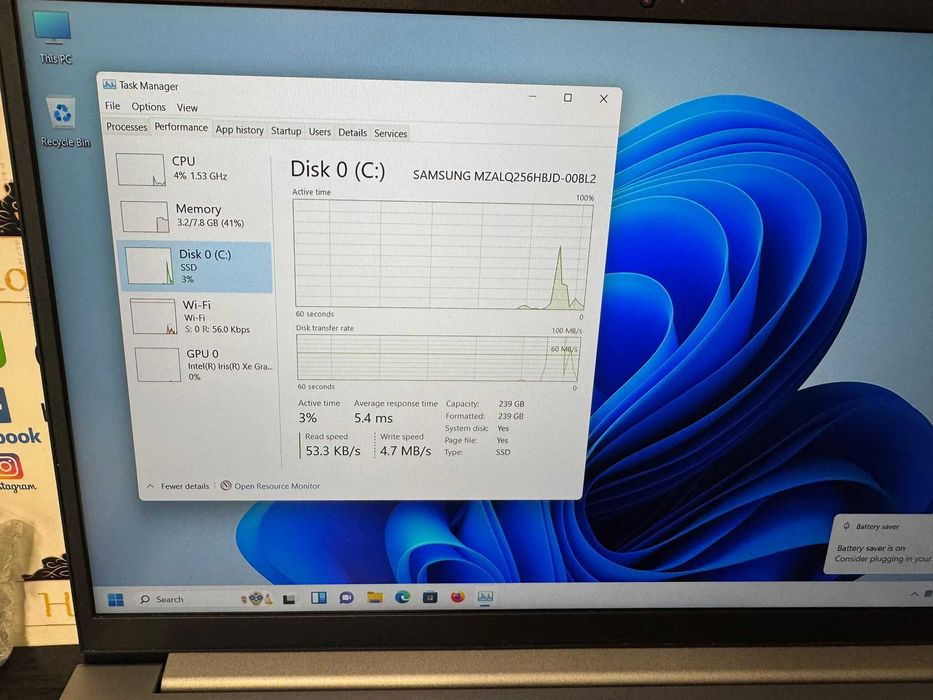The width and height of the screenshot is (933, 700).
Task: Open File Explorer from the taskbar
Action: [374, 597]
